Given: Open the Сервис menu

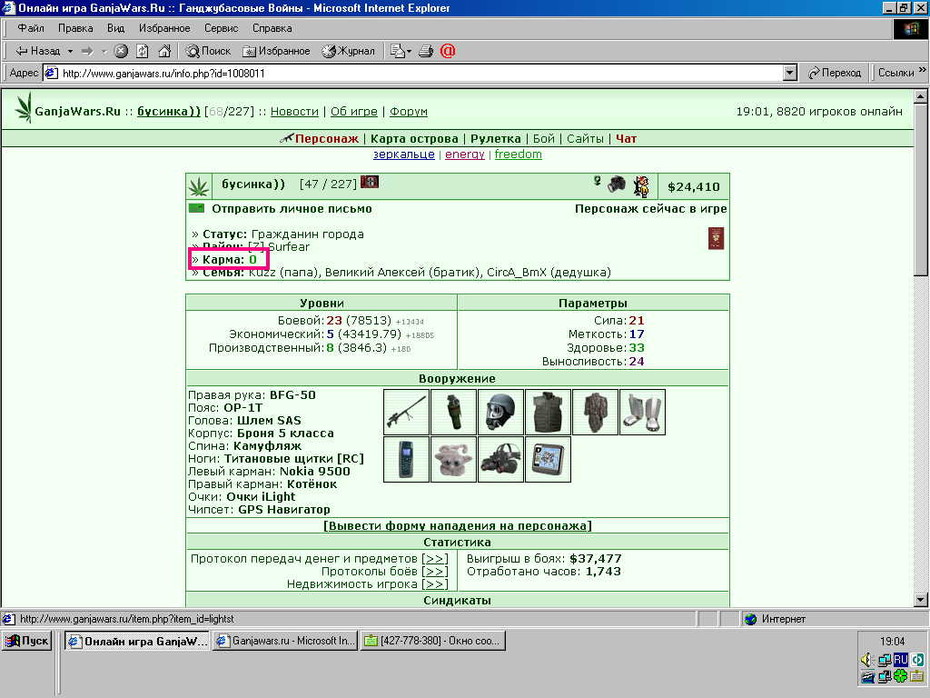Looking at the screenshot, I should pyautogui.click(x=221, y=28).
